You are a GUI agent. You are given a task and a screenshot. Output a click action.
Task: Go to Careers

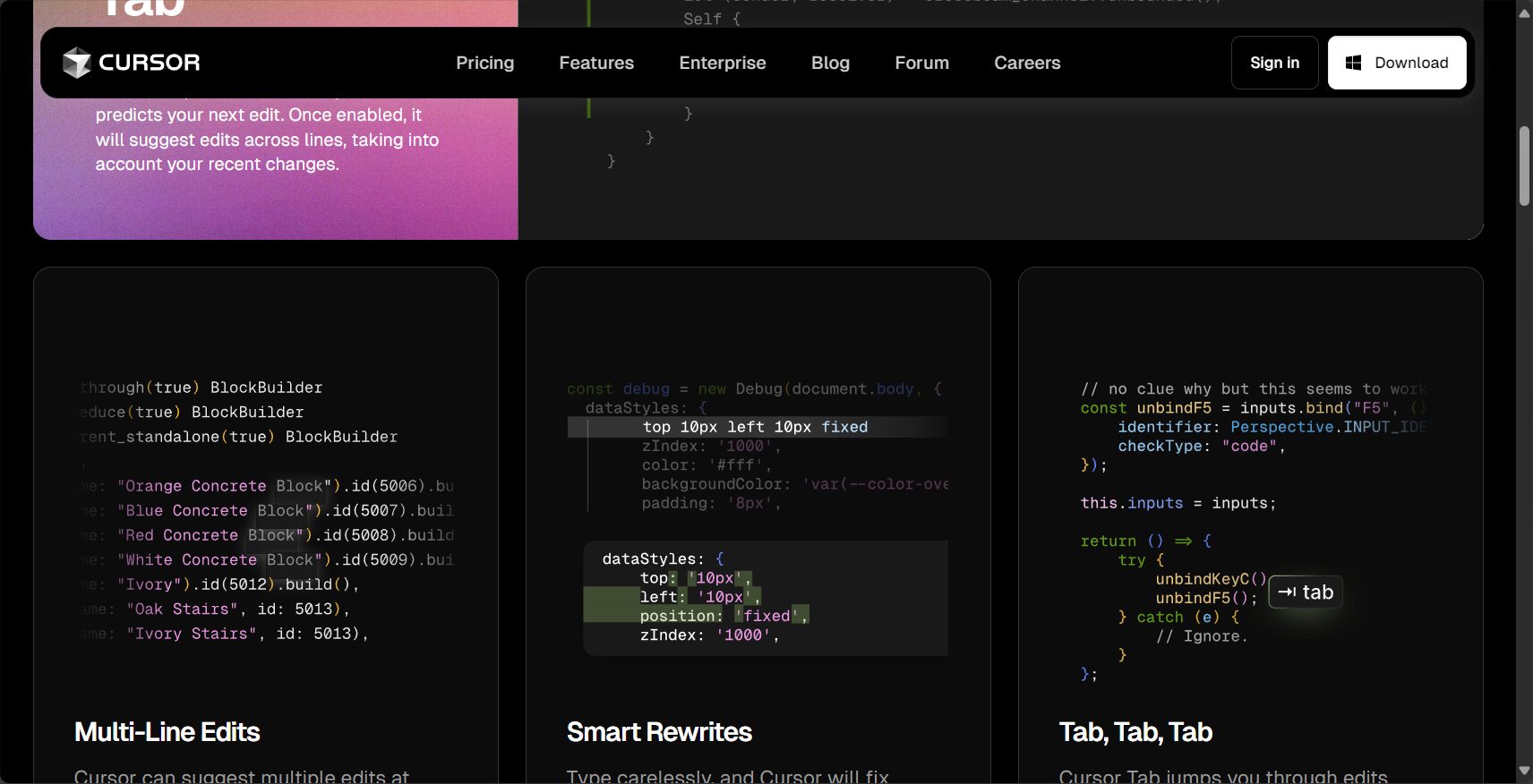1027,63
